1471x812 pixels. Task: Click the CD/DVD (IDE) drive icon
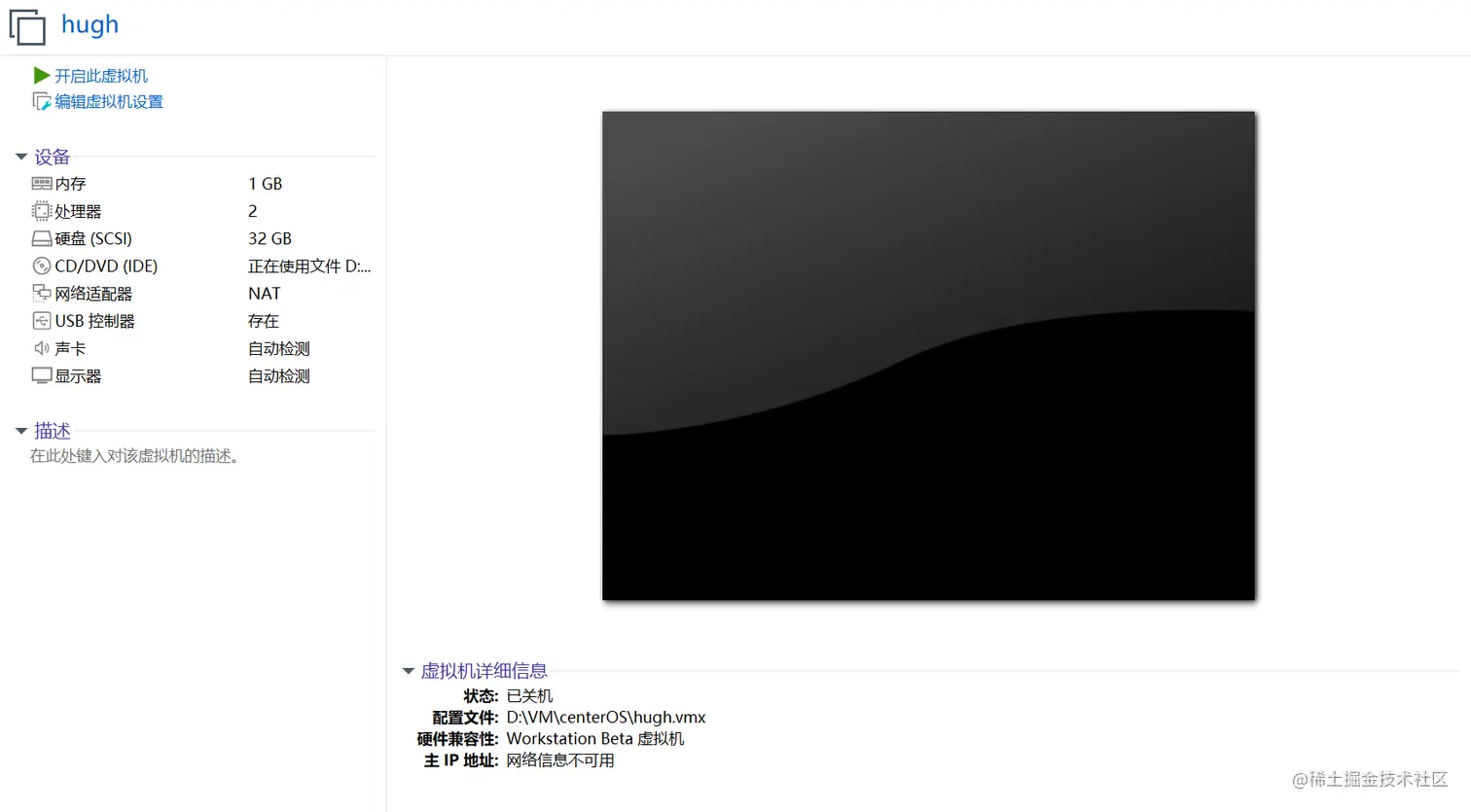(x=41, y=265)
